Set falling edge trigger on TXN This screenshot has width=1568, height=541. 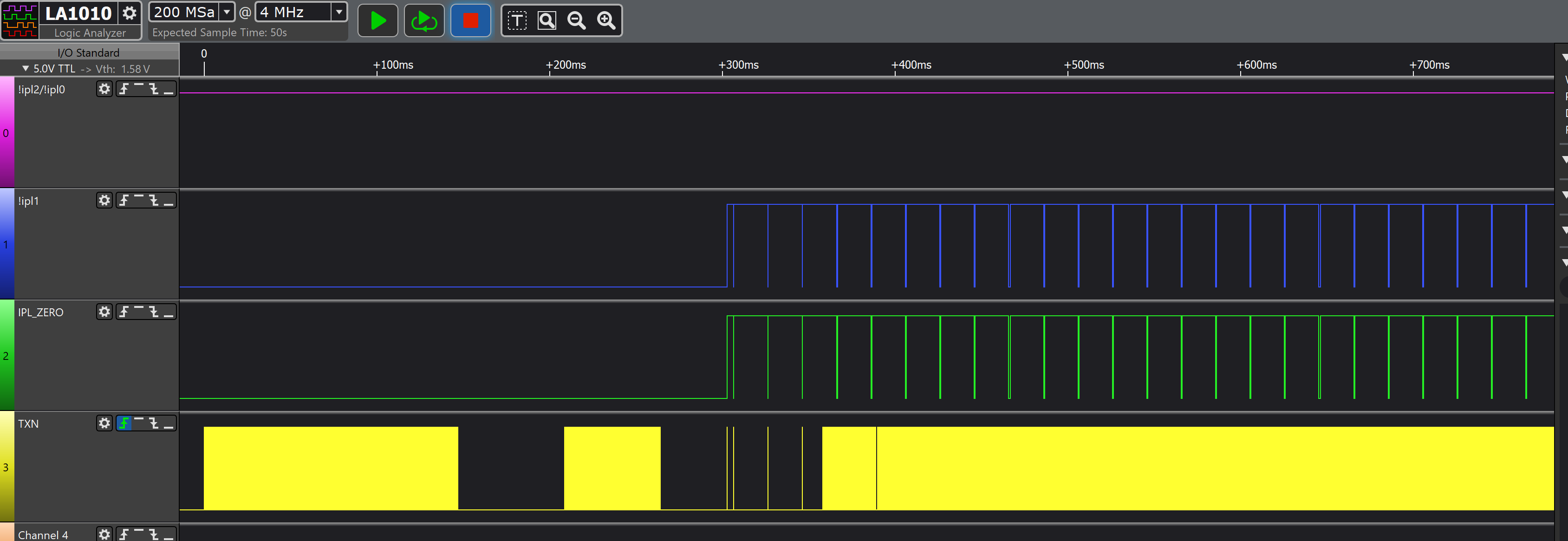154,423
